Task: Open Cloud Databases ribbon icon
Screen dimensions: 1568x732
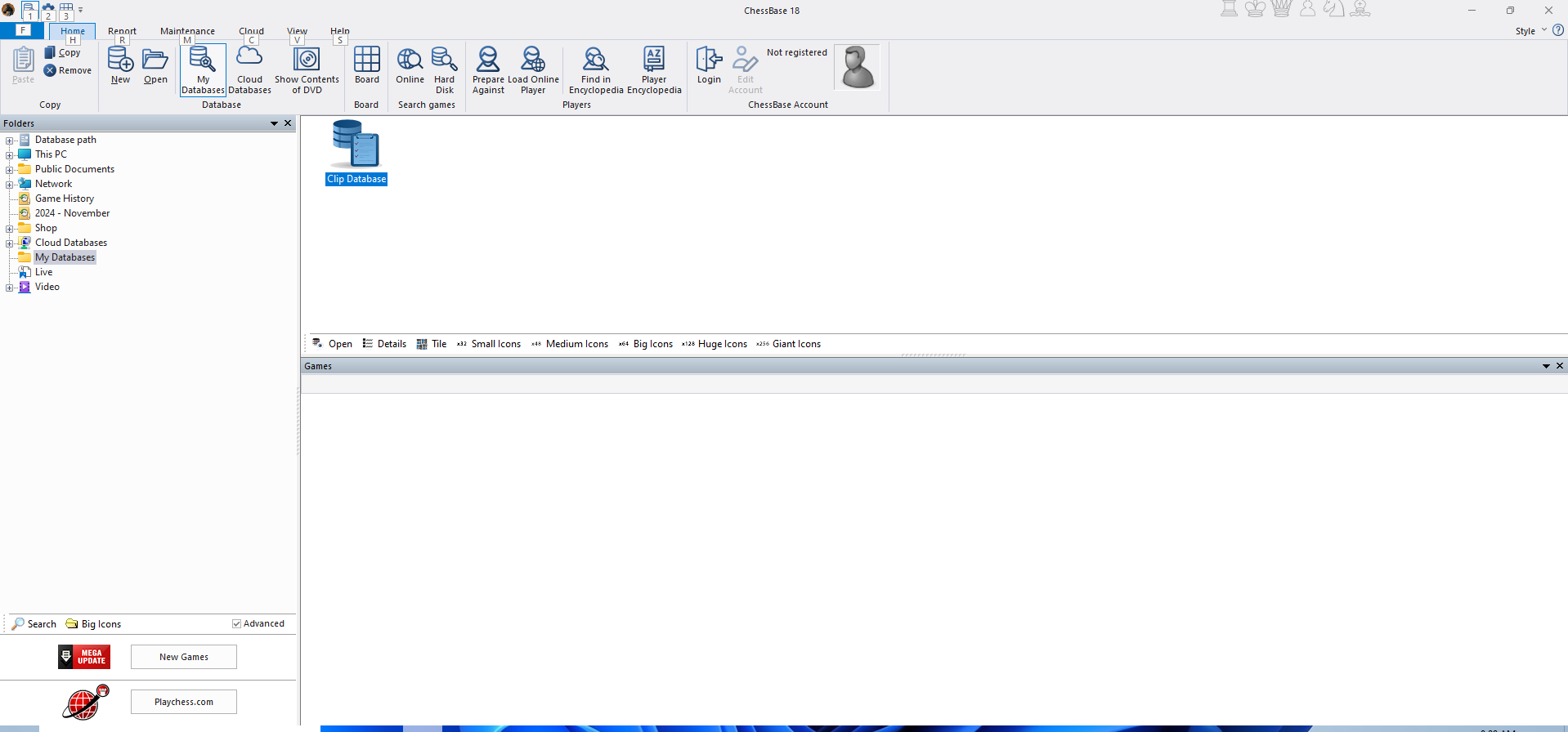Action: click(x=249, y=57)
